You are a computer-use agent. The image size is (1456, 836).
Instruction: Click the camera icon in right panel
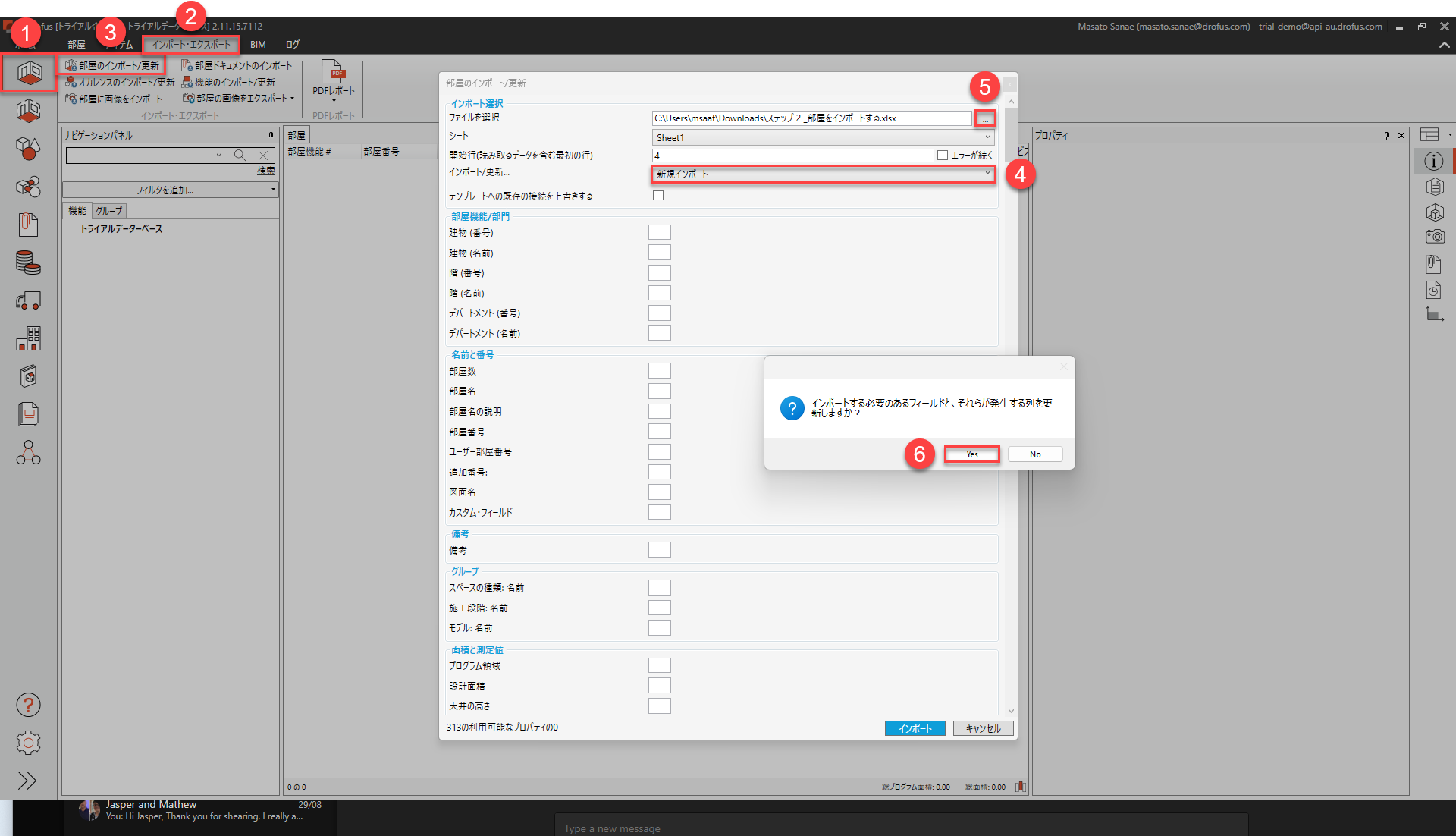pos(1435,237)
